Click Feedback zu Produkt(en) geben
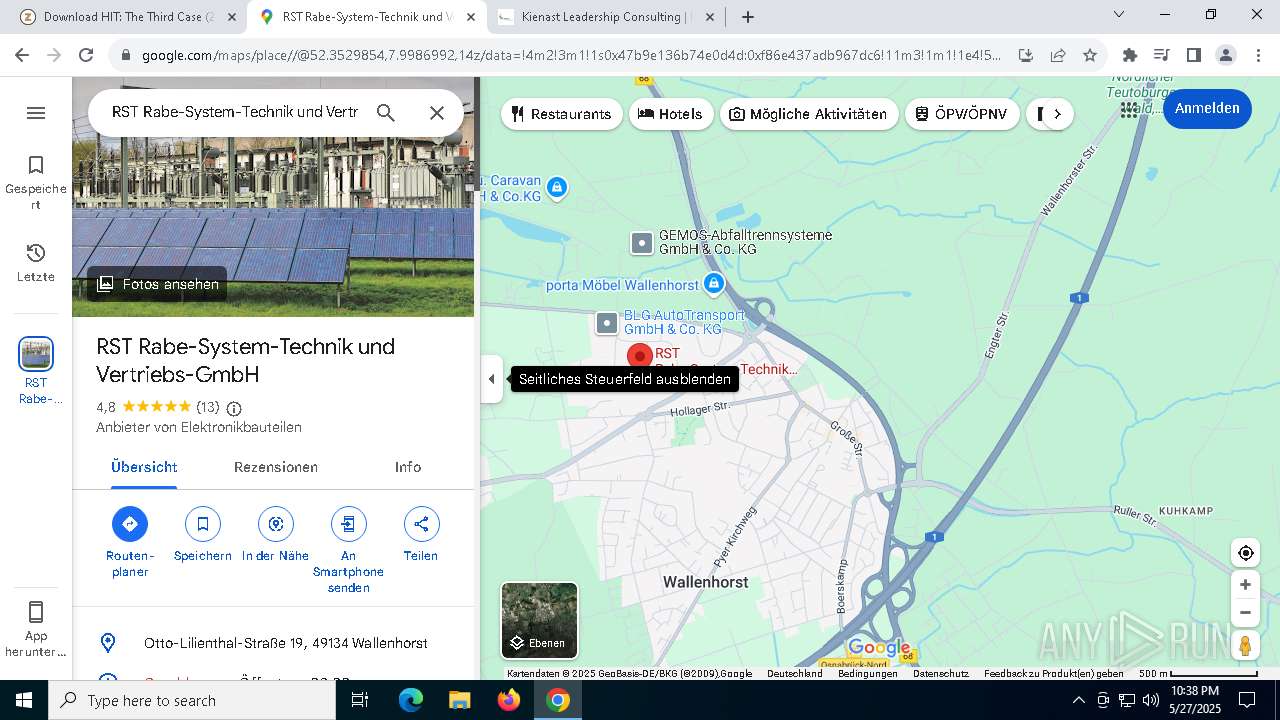 point(1054,674)
